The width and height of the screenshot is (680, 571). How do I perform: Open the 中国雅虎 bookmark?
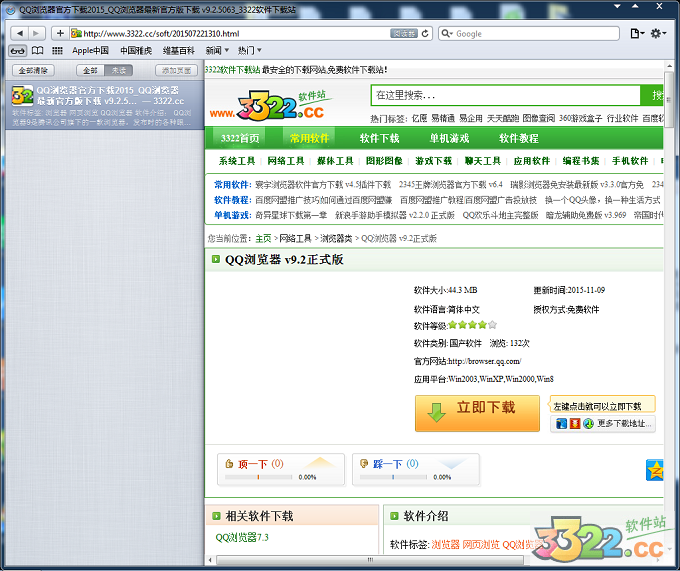136,51
